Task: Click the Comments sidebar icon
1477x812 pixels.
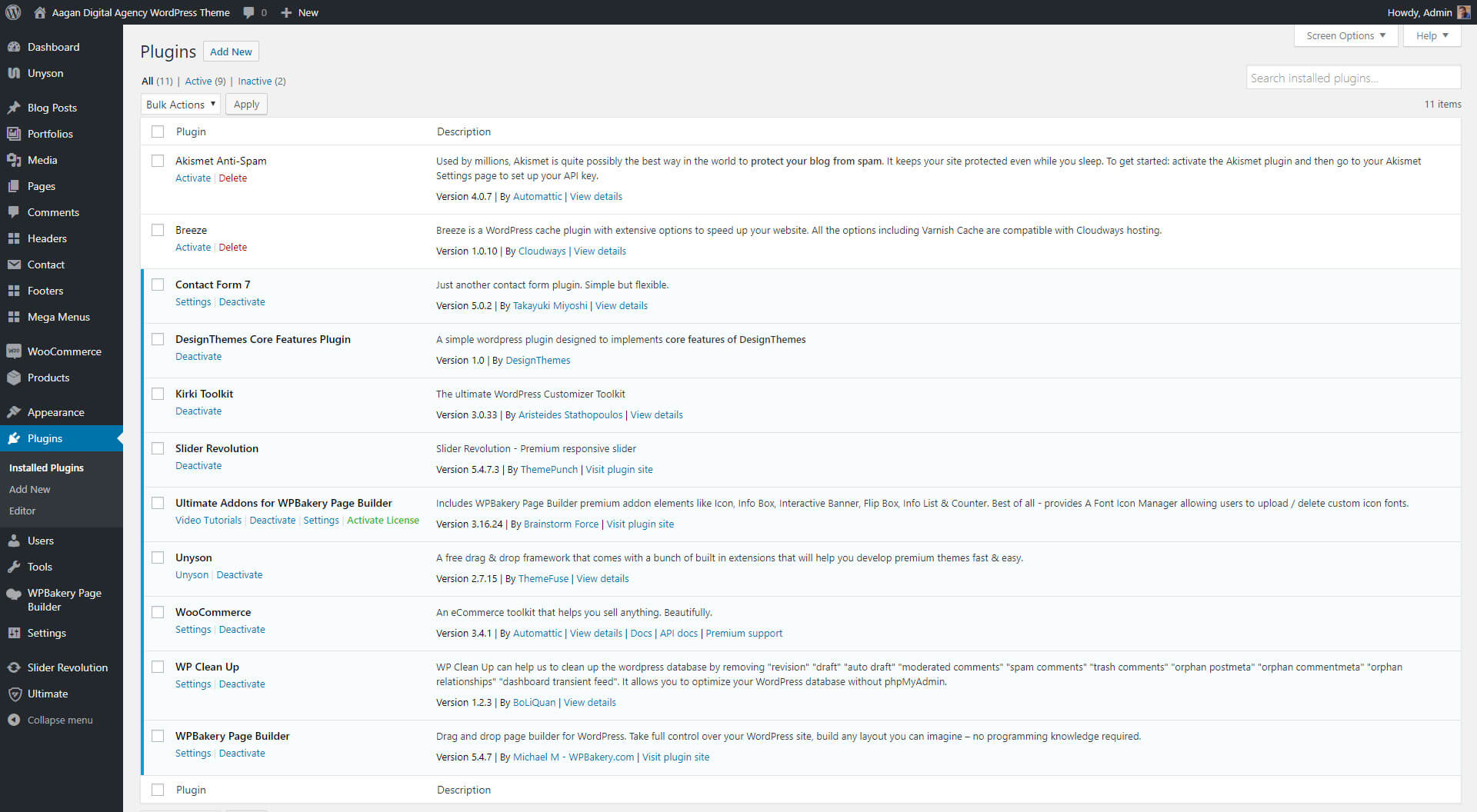Action: coord(14,212)
